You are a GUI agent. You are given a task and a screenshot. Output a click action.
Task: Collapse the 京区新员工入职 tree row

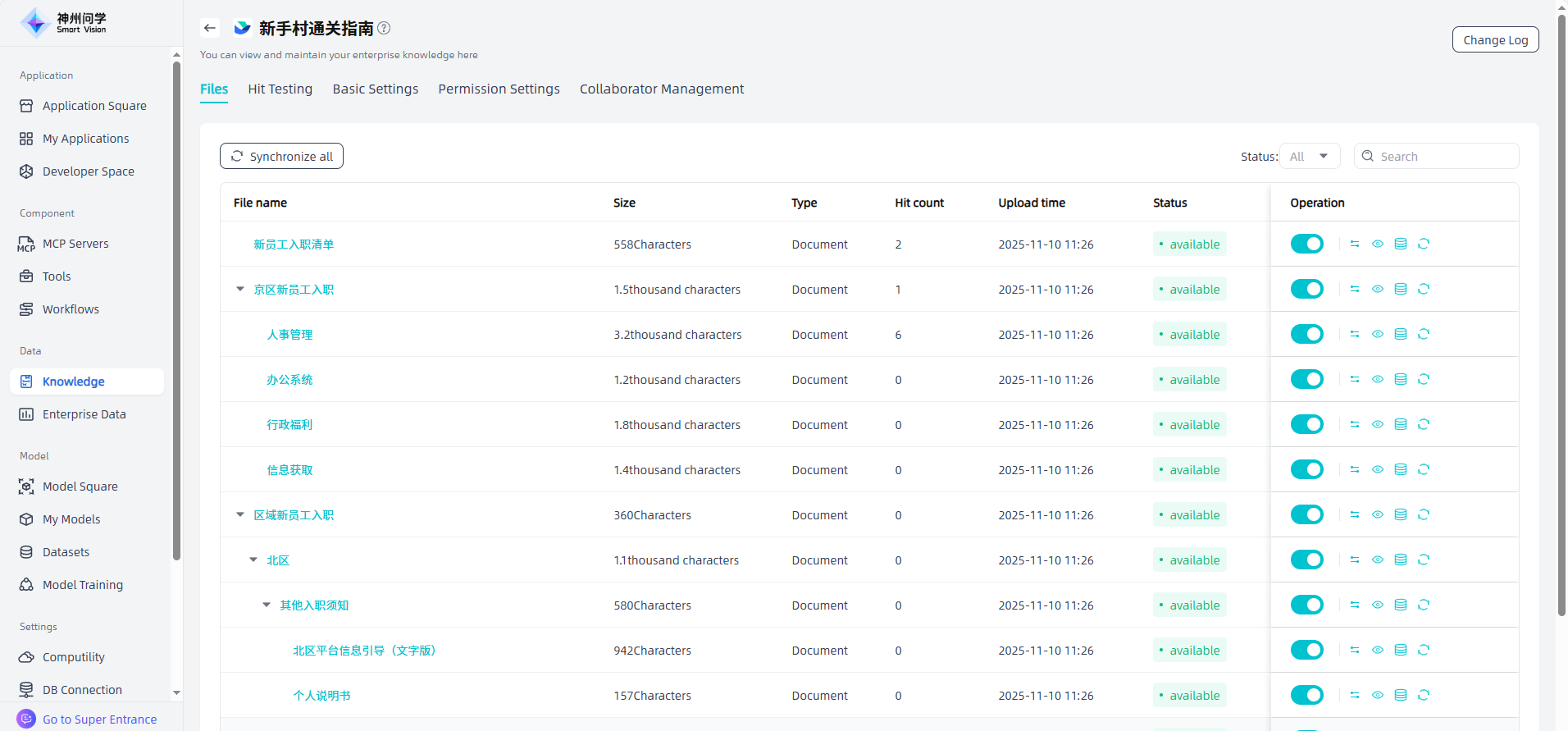tap(240, 289)
